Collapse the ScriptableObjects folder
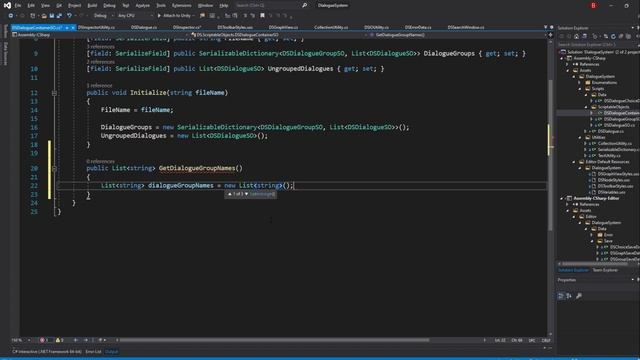This screenshot has height=360, width=640. [x=586, y=107]
